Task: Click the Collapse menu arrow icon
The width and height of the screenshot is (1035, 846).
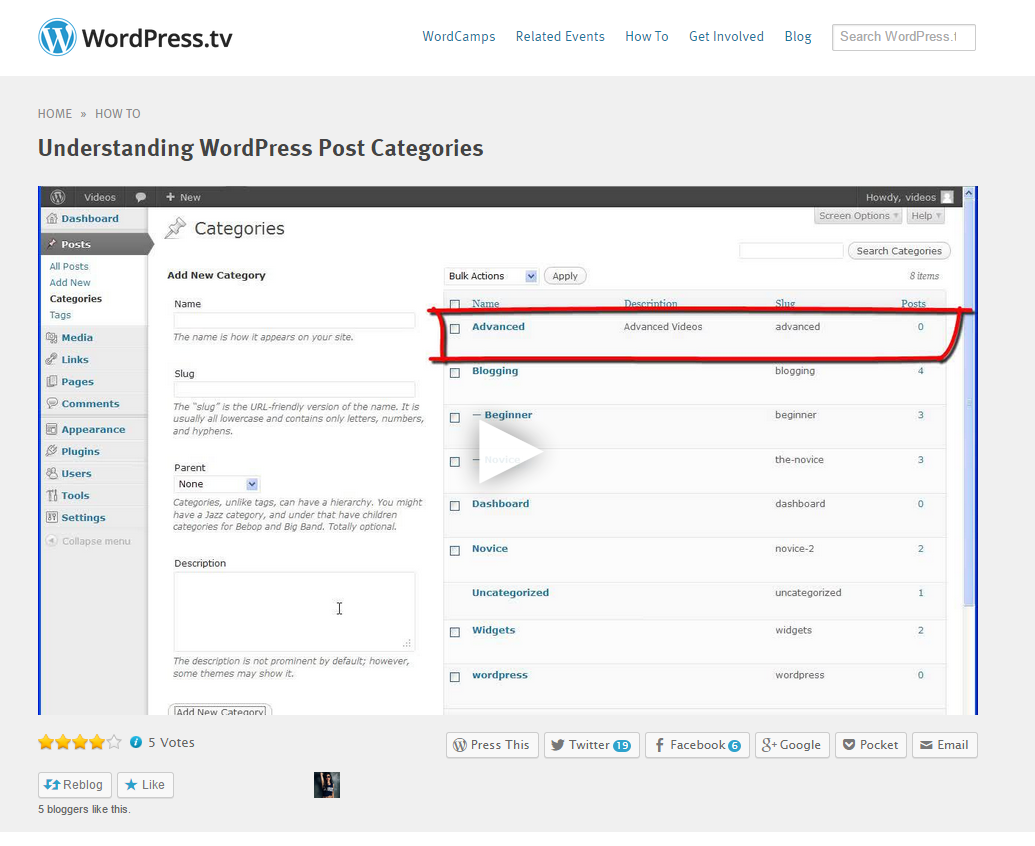Action: (x=51, y=540)
